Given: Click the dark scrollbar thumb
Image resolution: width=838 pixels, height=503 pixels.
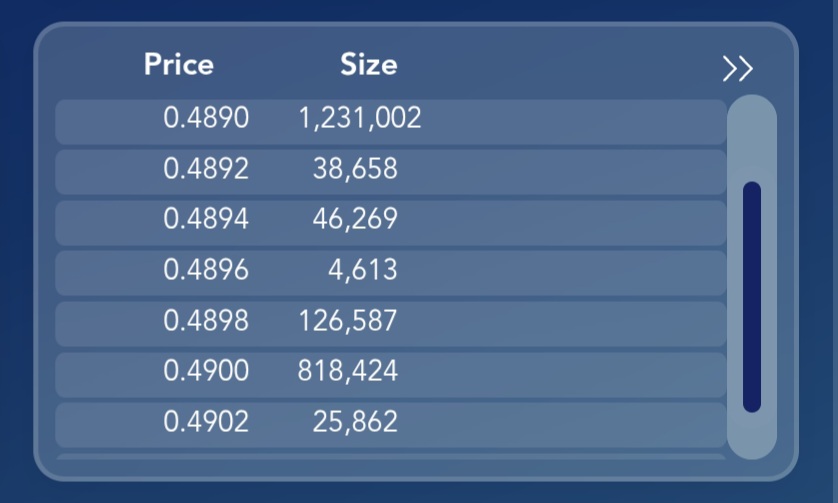Looking at the screenshot, I should click(752, 297).
